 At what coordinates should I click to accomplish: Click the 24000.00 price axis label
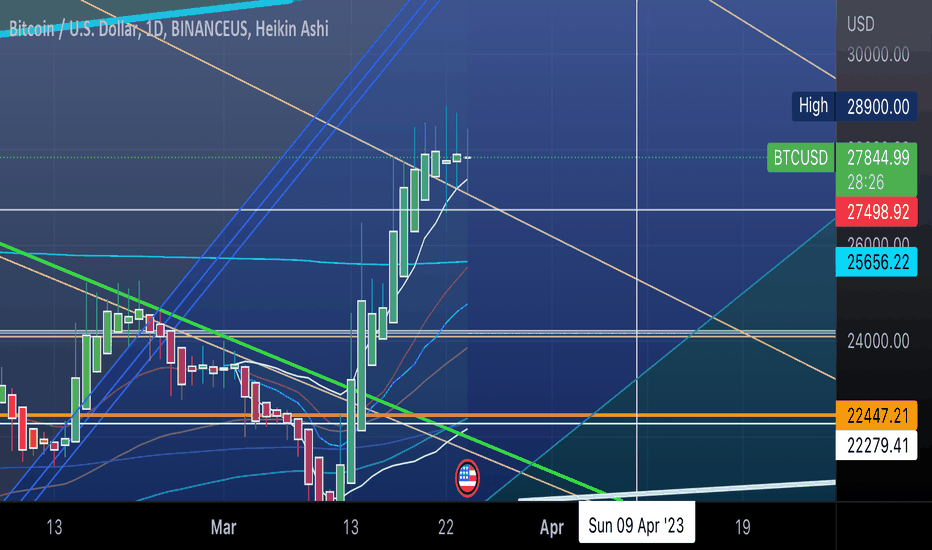[x=878, y=341]
